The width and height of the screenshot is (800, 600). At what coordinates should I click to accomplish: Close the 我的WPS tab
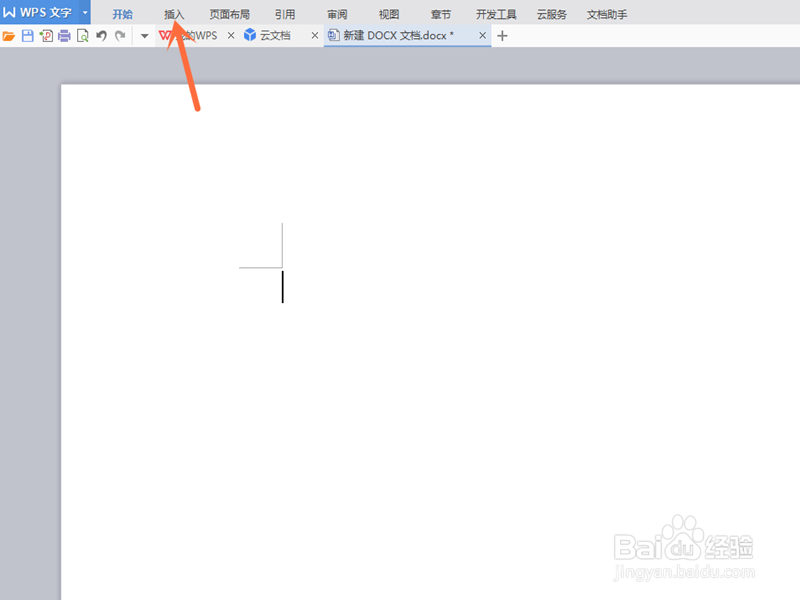click(x=231, y=36)
